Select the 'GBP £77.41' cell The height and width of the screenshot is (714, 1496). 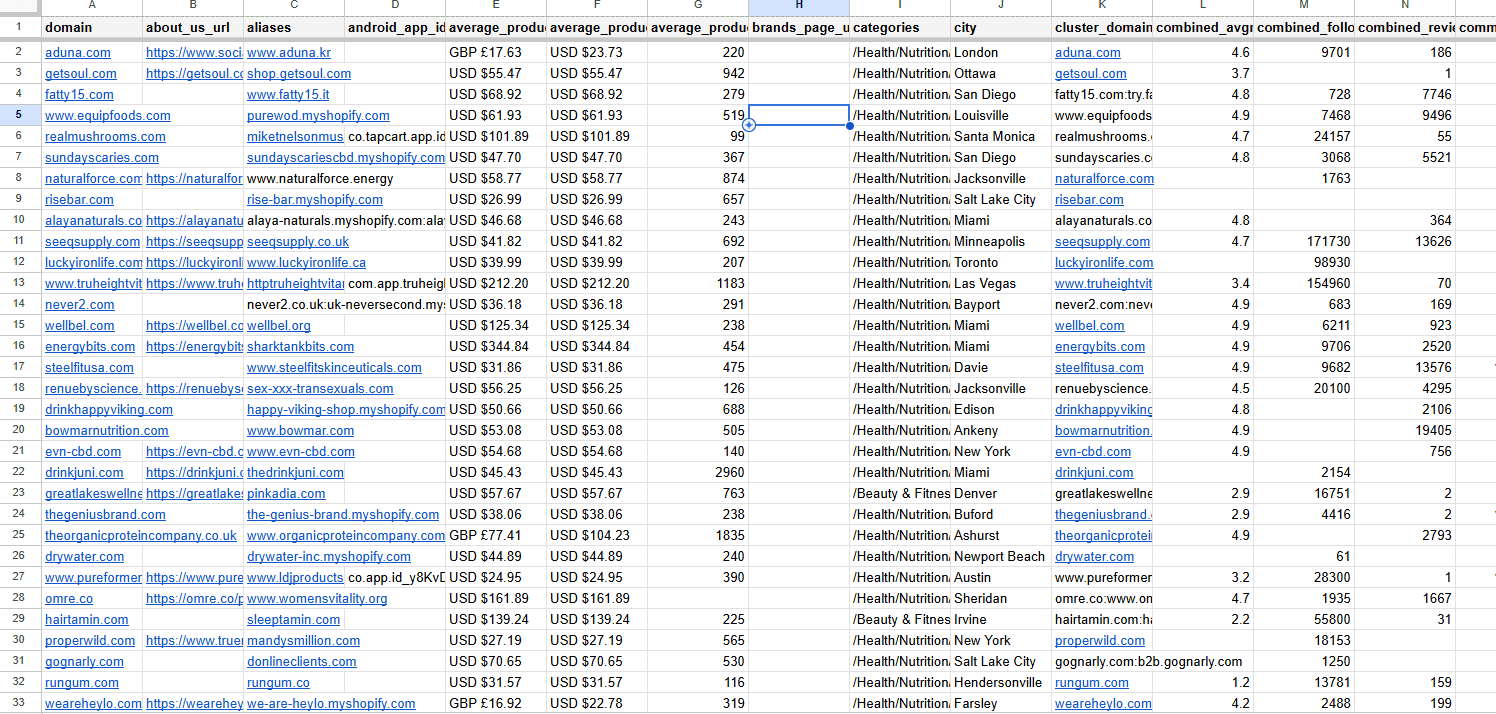coord(496,535)
